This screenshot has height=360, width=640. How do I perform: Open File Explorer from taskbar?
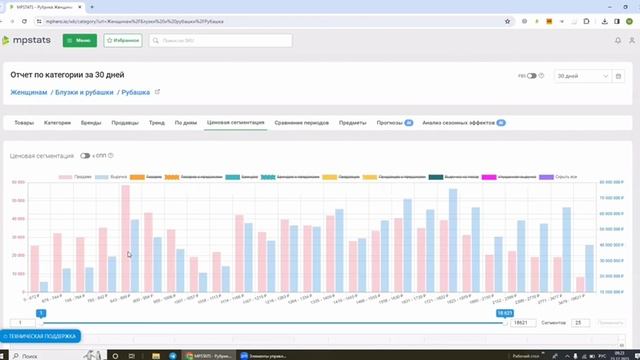tap(156, 356)
